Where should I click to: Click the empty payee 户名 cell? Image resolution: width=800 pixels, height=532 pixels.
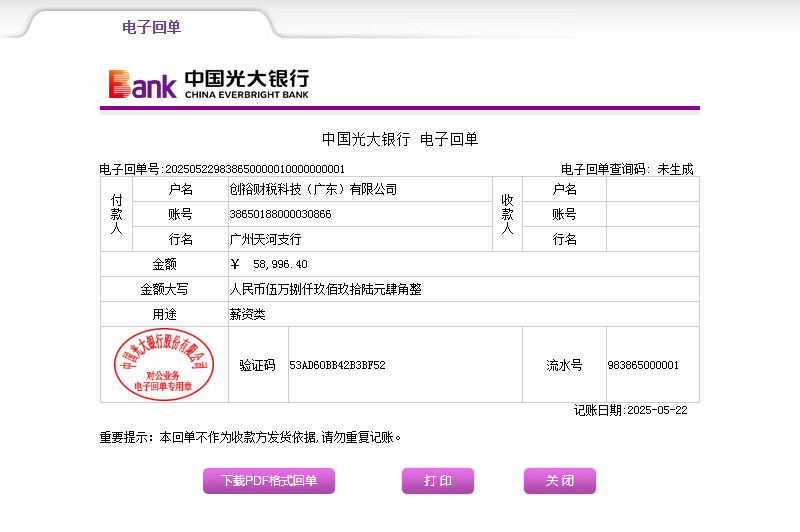[652, 189]
